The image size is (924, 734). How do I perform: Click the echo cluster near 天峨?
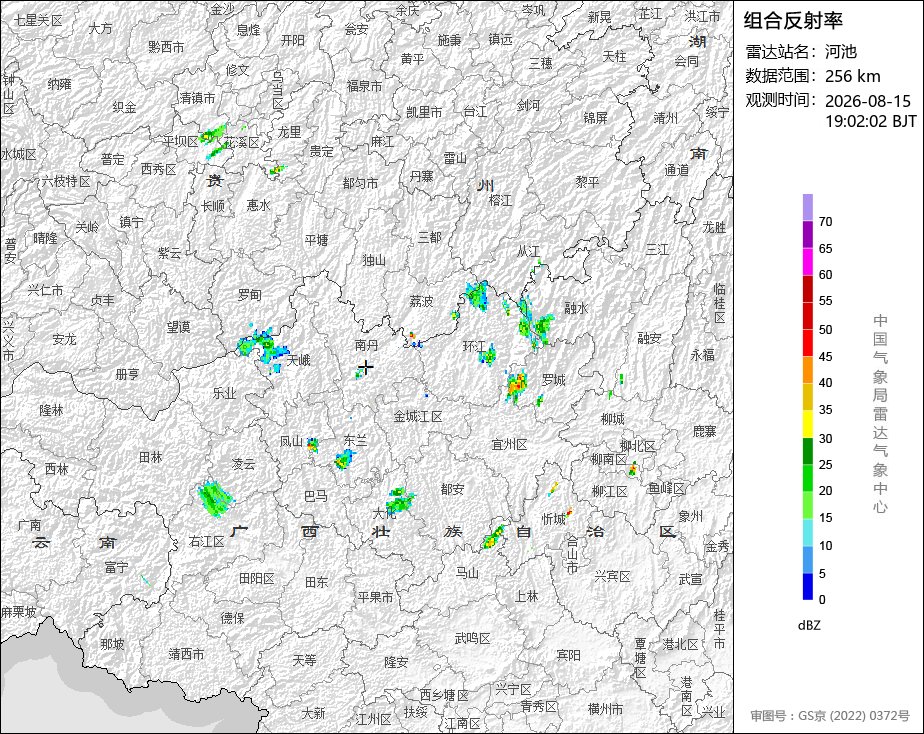coord(263,348)
